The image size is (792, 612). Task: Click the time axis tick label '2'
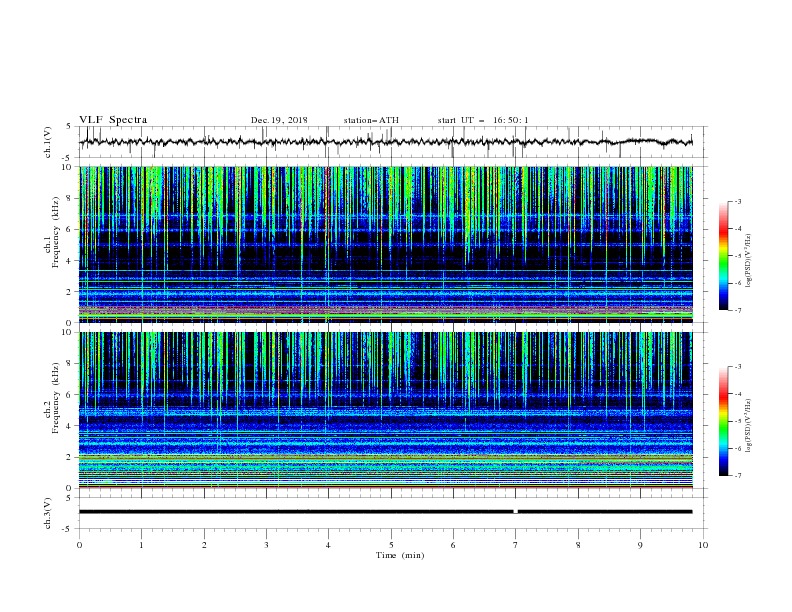204,545
